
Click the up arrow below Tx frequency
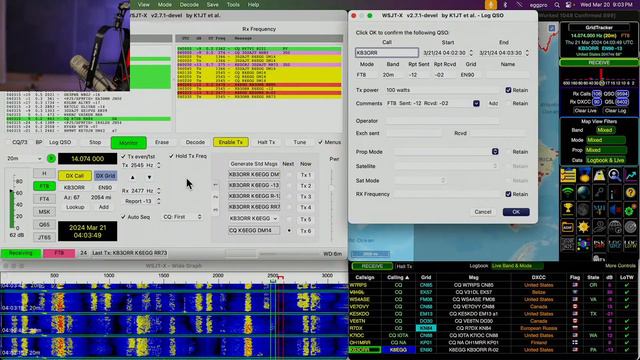point(133,178)
